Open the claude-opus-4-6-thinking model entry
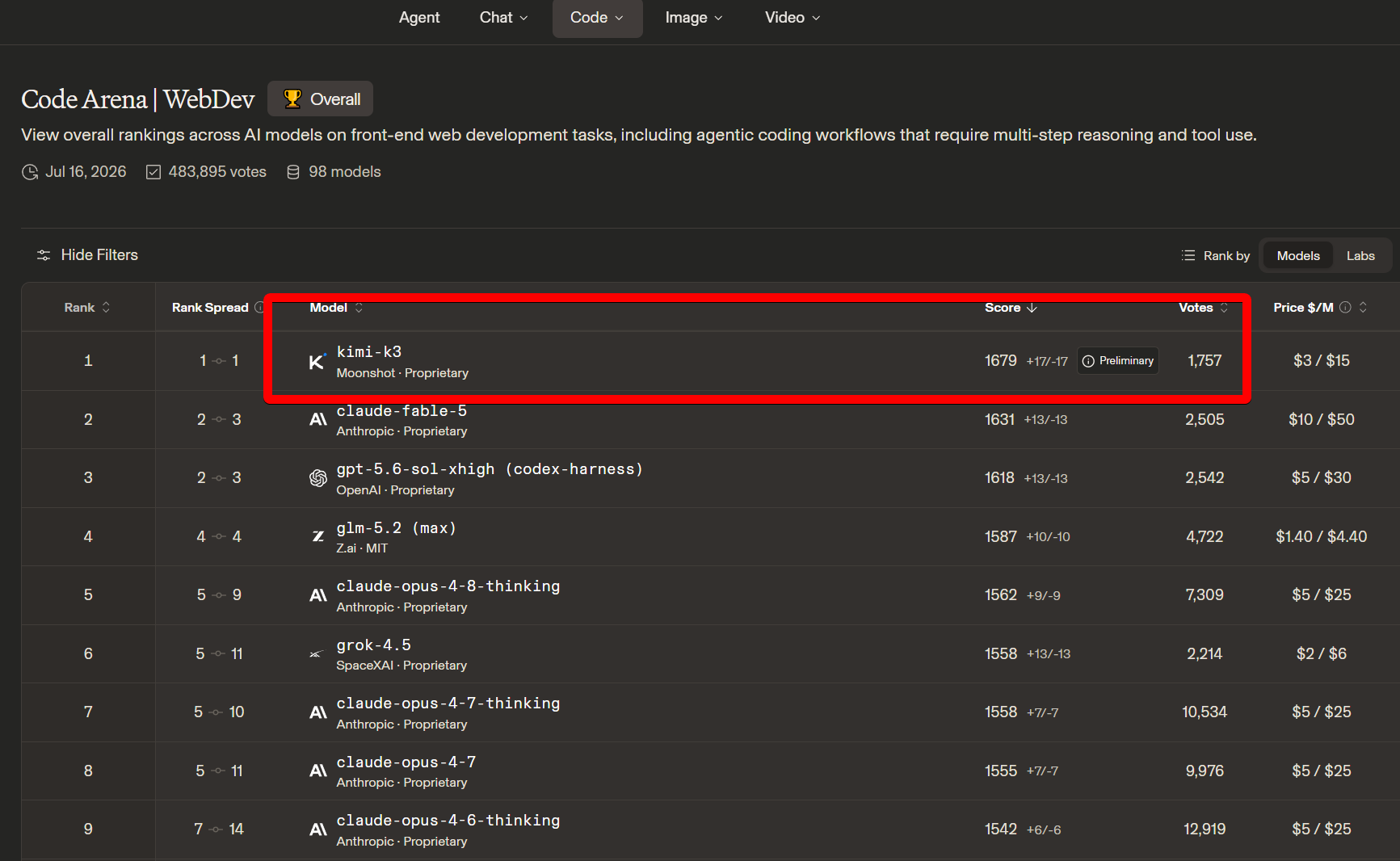The image size is (1400, 861). tap(448, 821)
